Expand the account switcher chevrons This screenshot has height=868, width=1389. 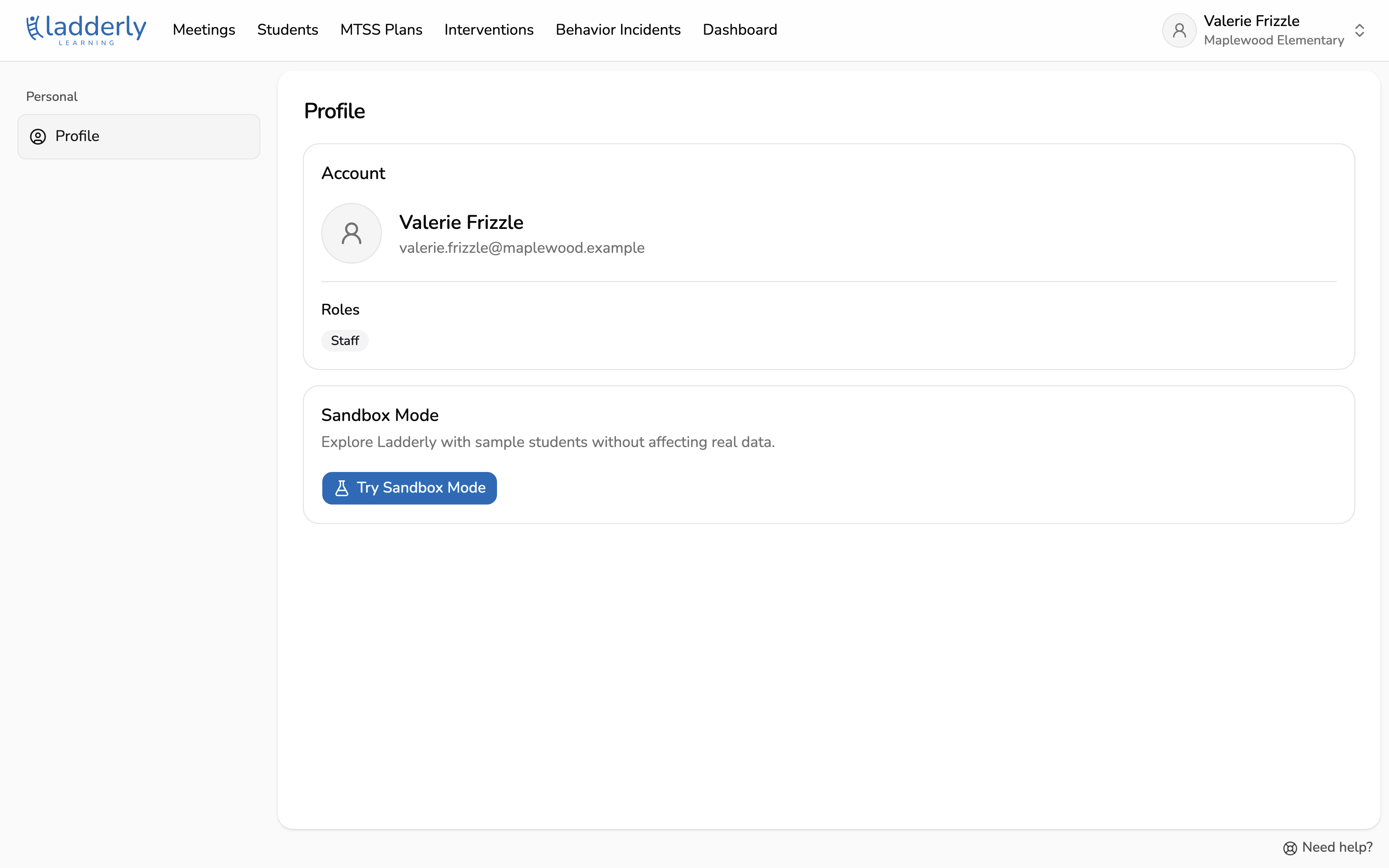pos(1359,30)
